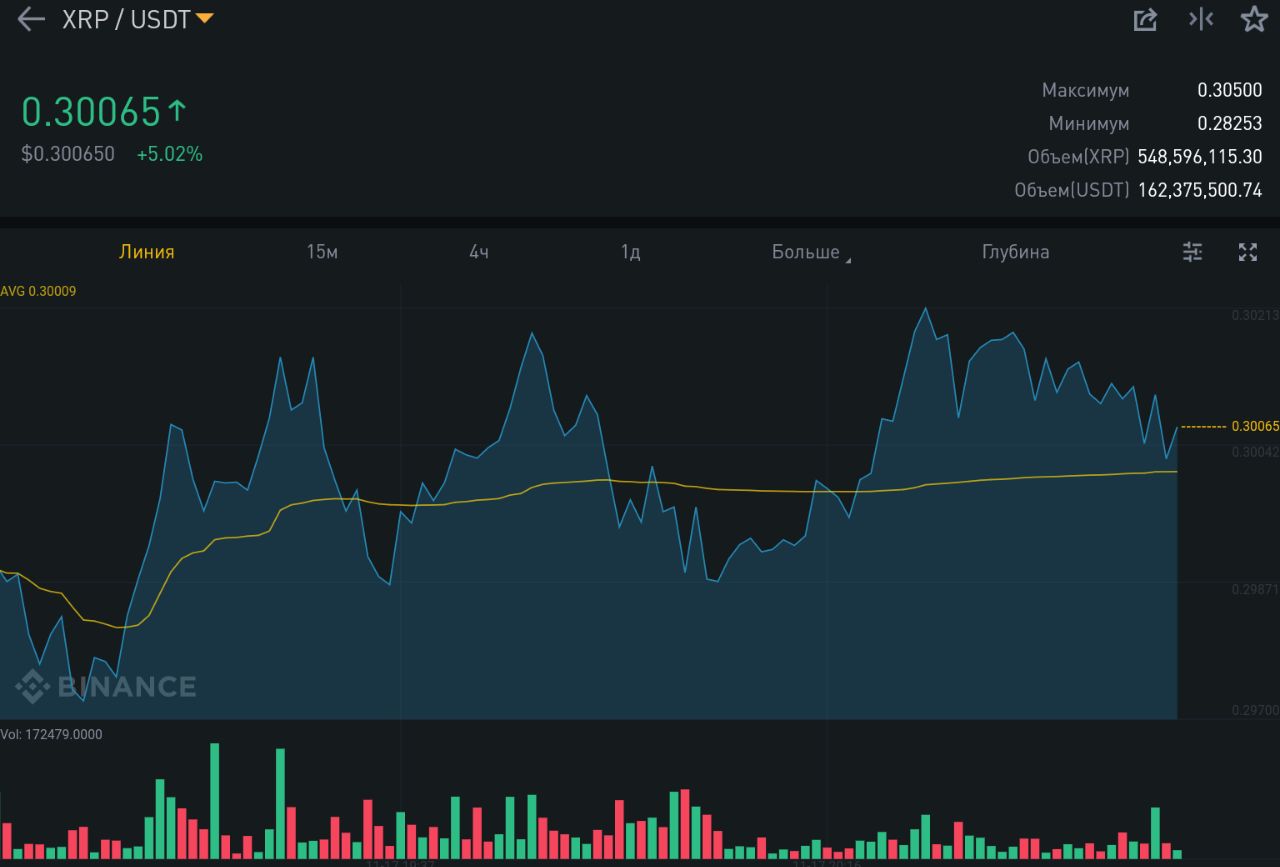Click the Vol: 172479.0000 volume label
This screenshot has width=1280, height=867.
(x=52, y=734)
